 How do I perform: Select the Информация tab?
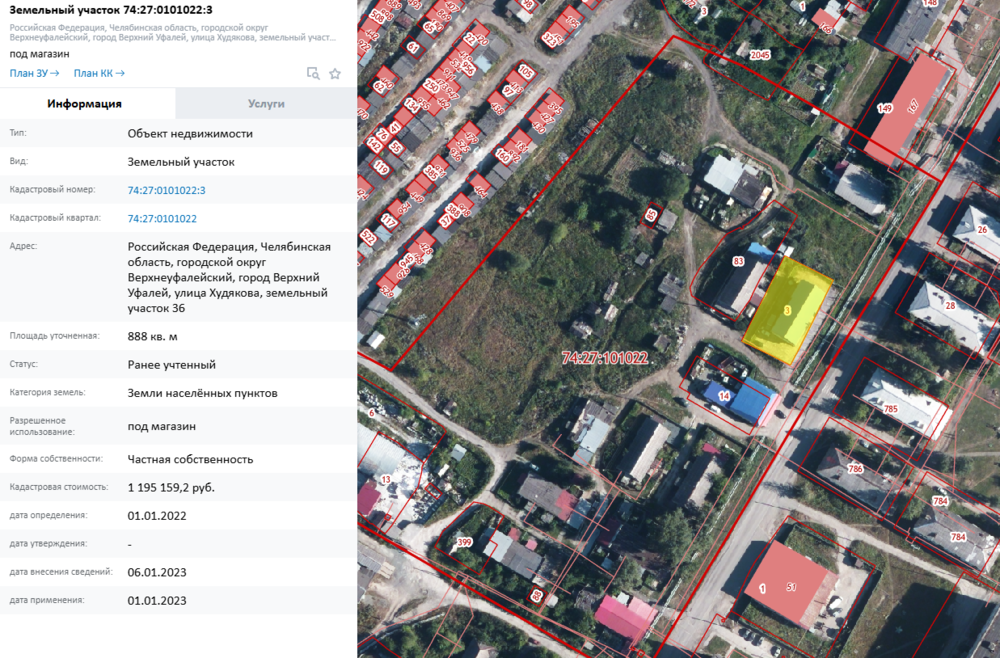pos(84,103)
